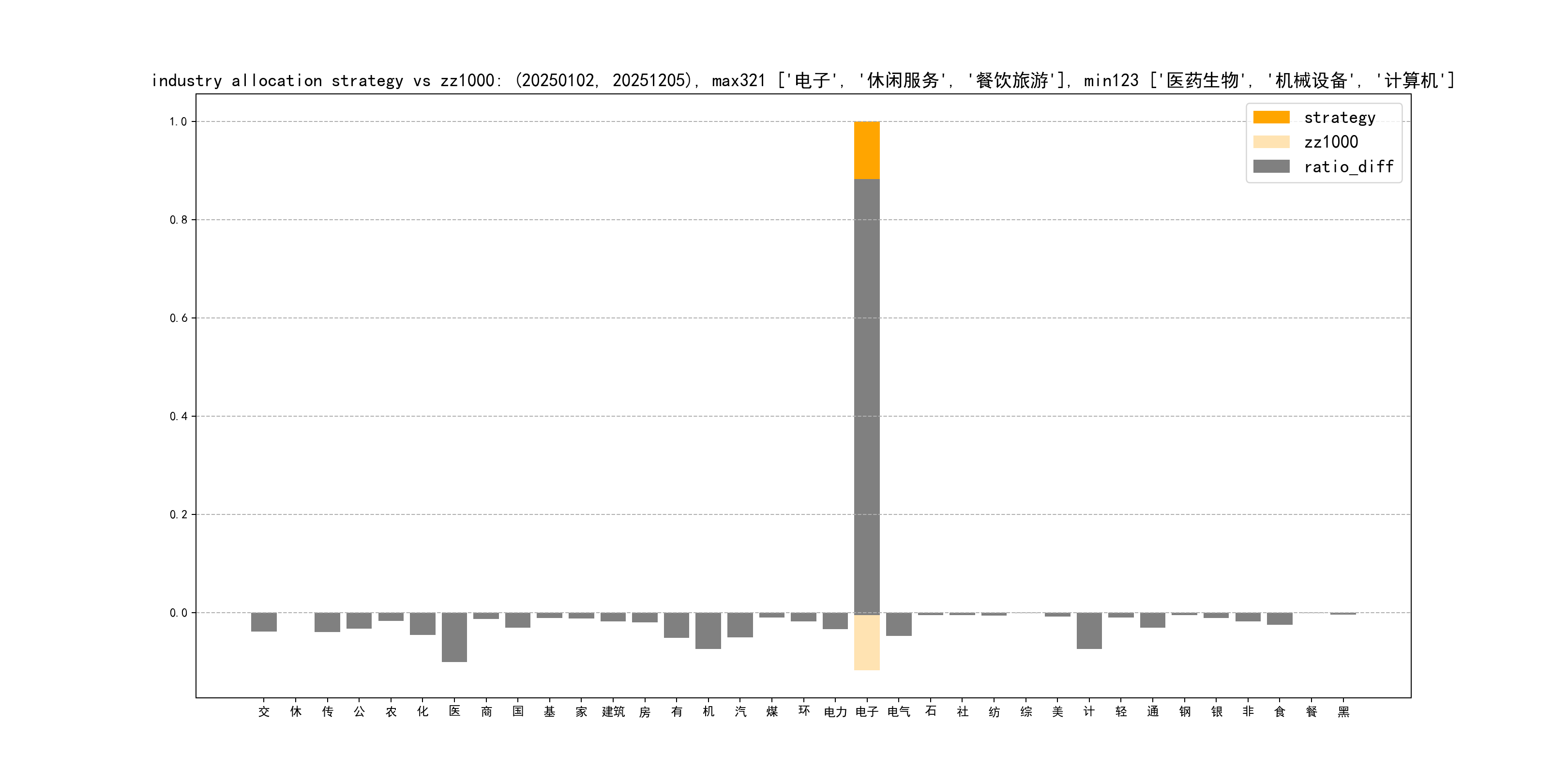The width and height of the screenshot is (1568, 784).
Task: Click the ratio_diff legend text
Action: 1348,167
